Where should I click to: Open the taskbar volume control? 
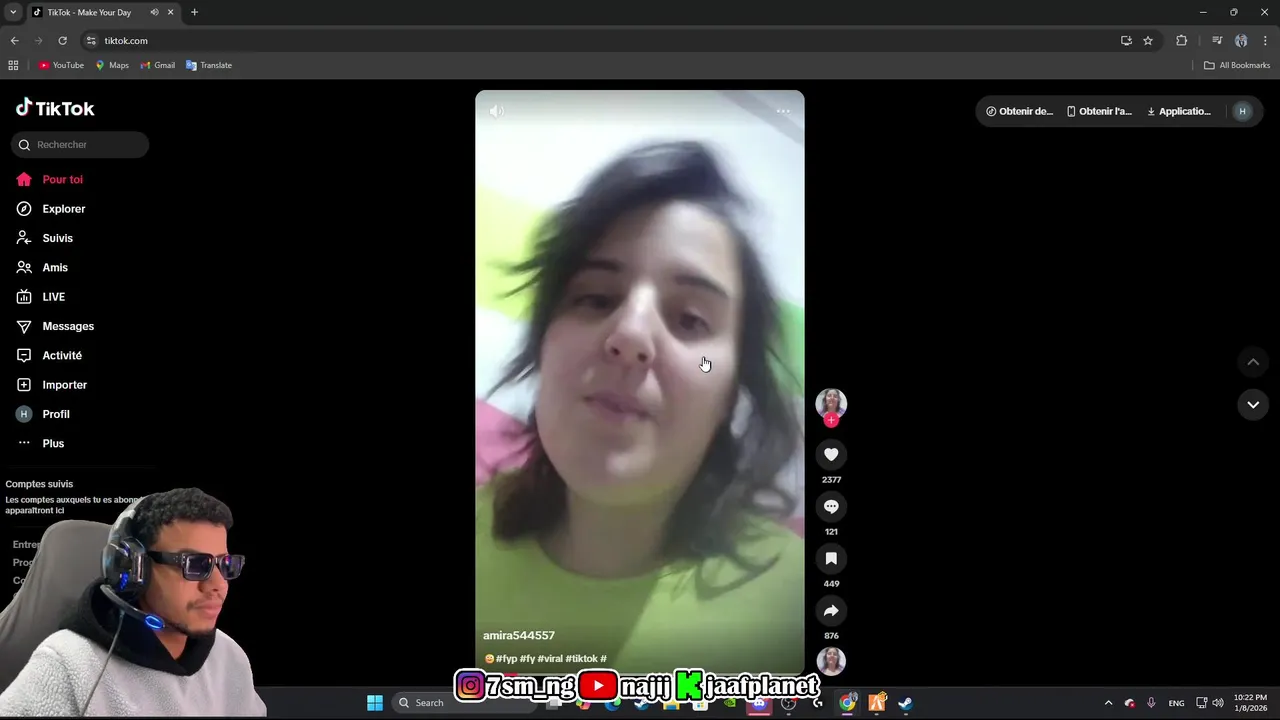(1218, 702)
